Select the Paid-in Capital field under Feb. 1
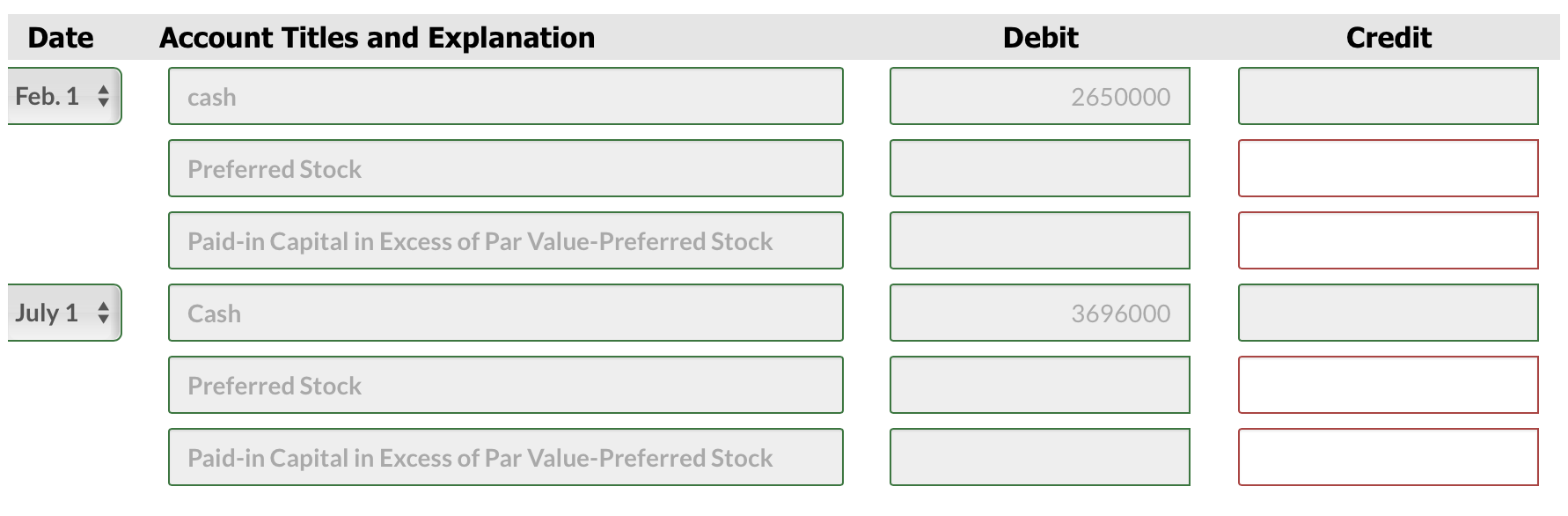Viewport: 1568px width, 516px height. coord(506,240)
